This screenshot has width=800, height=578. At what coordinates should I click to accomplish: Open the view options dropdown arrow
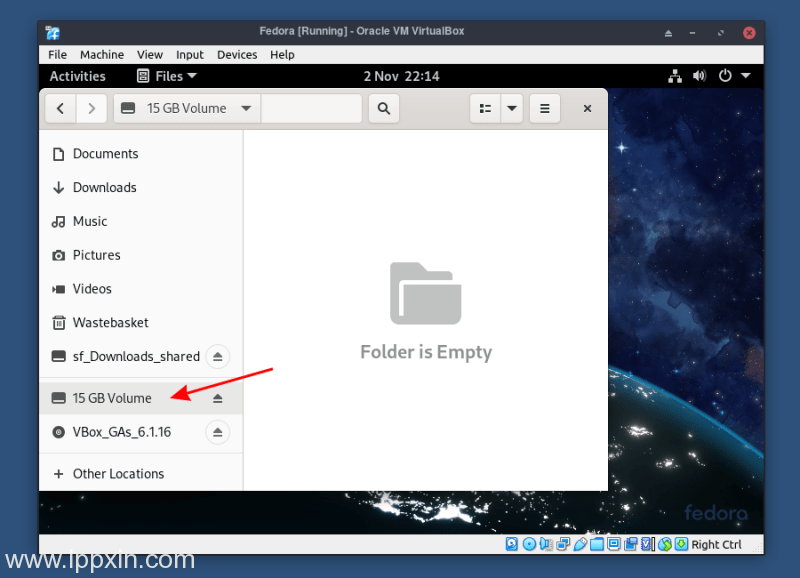[512, 108]
